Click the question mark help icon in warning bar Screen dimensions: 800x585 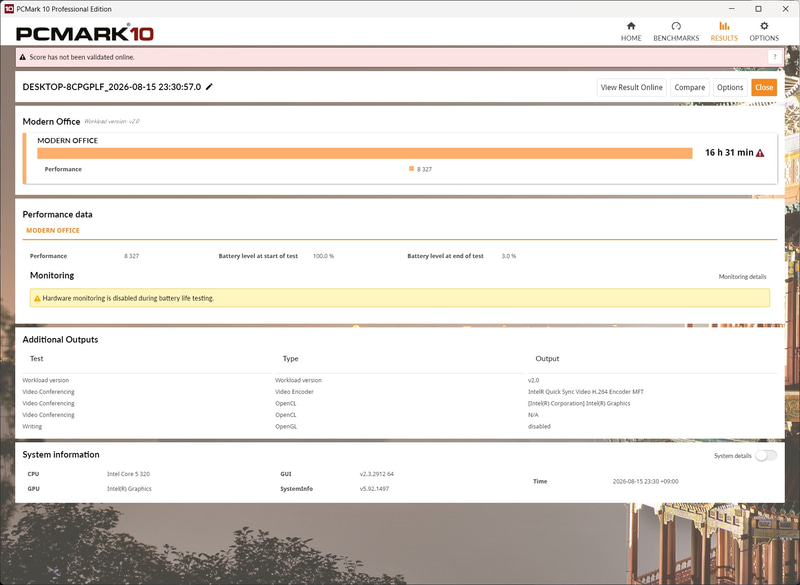click(x=774, y=57)
